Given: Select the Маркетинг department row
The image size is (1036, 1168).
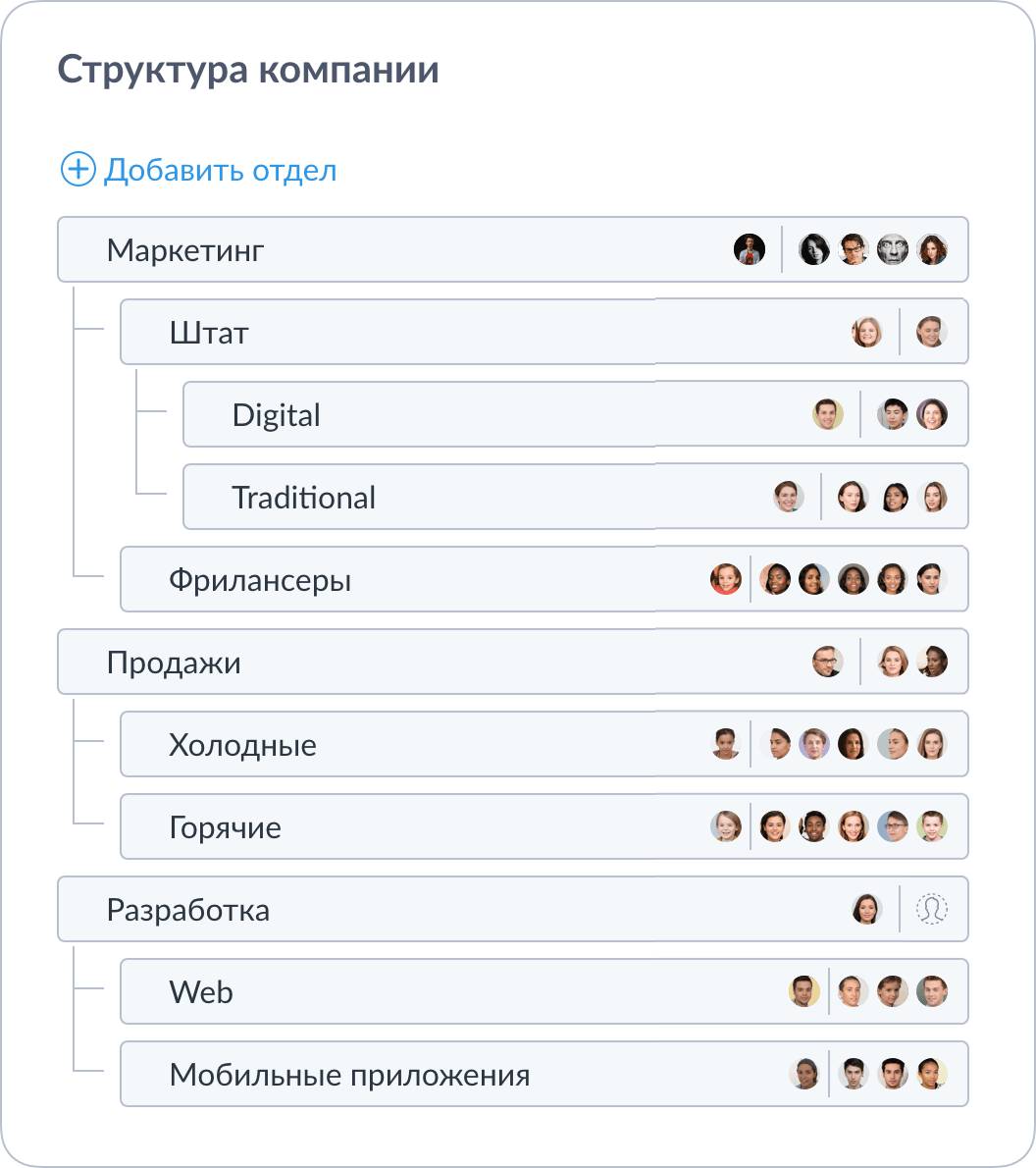Looking at the screenshot, I should [x=392, y=250].
